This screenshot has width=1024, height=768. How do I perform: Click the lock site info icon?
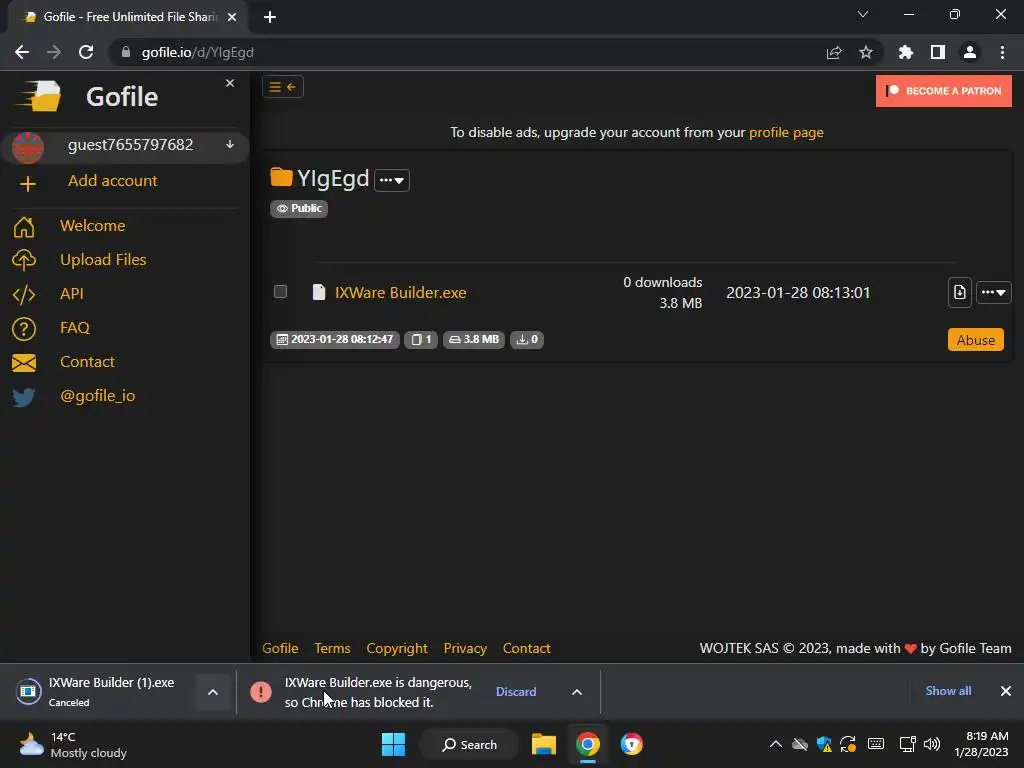[x=126, y=52]
